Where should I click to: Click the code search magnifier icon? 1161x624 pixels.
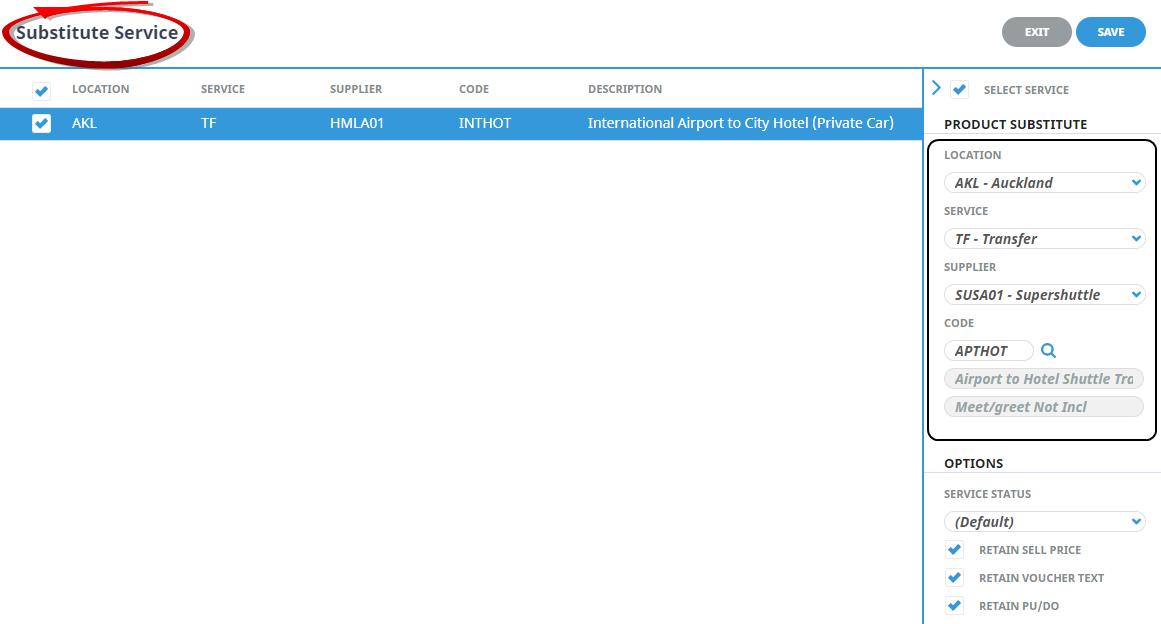(x=1048, y=351)
